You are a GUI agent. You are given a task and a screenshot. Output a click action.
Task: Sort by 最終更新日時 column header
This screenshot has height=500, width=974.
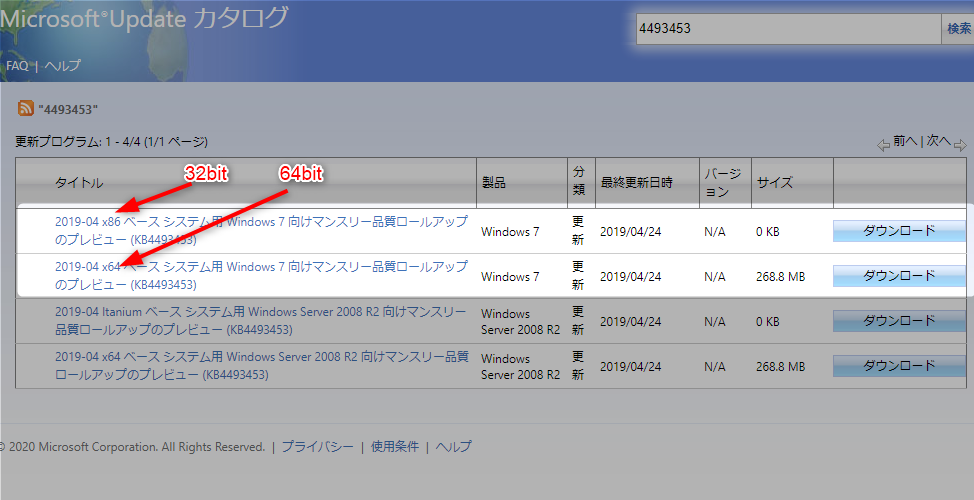636,183
